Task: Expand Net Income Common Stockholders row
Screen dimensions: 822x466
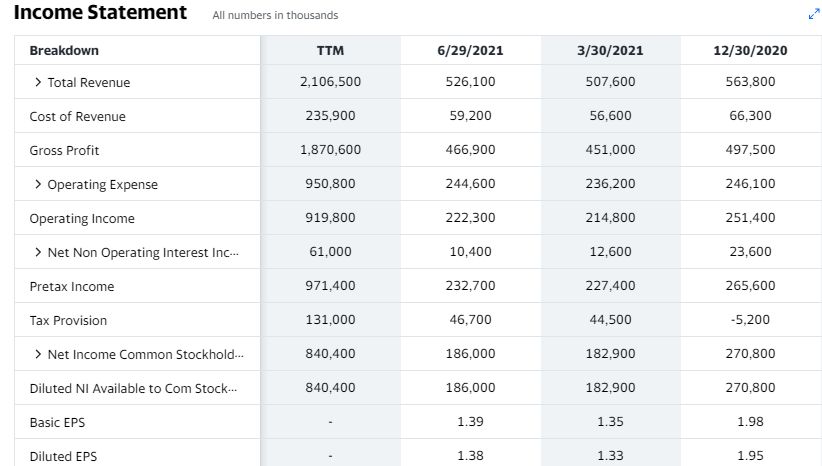Action: click(38, 354)
